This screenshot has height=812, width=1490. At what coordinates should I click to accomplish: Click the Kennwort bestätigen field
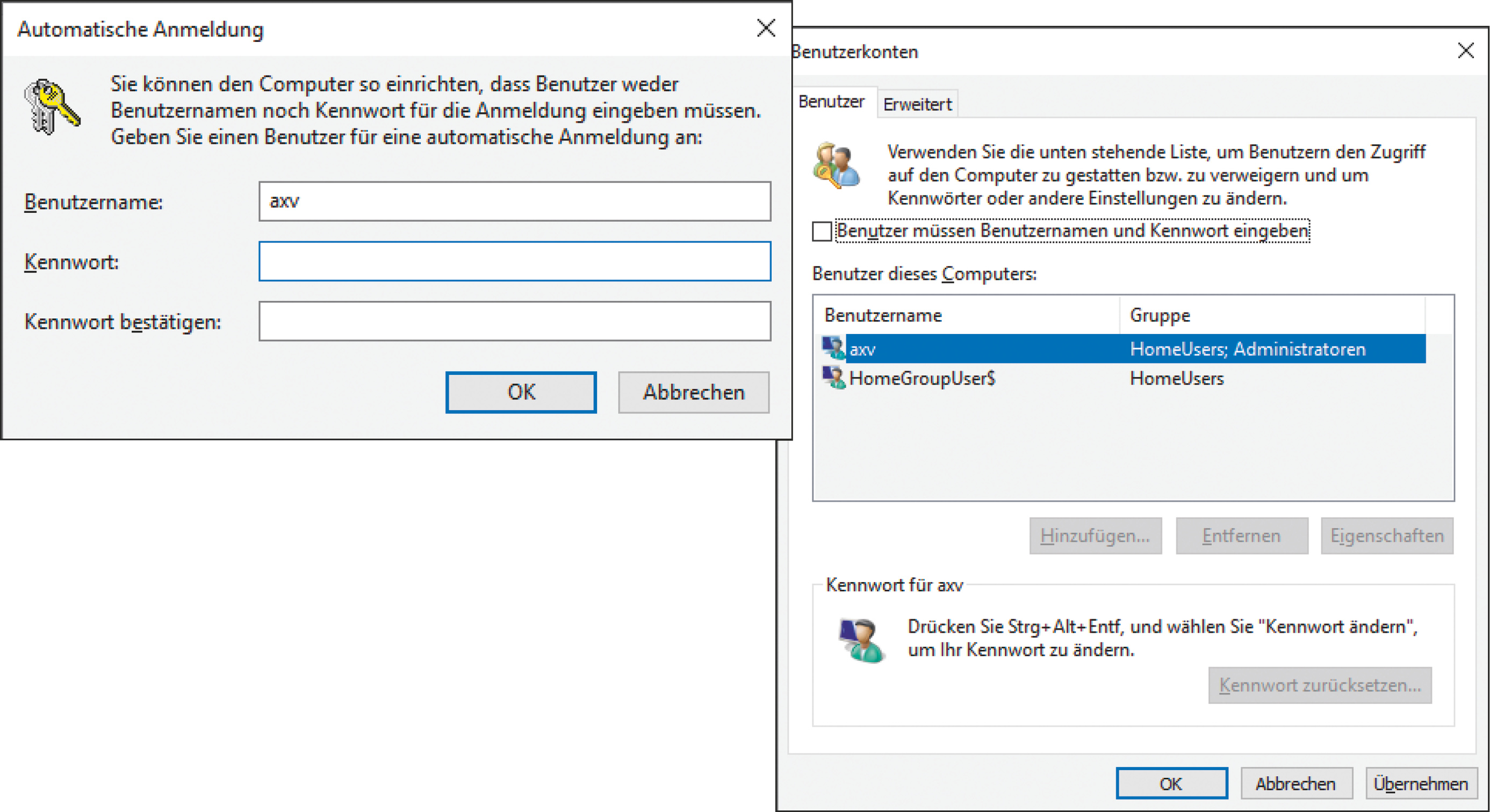point(514,321)
